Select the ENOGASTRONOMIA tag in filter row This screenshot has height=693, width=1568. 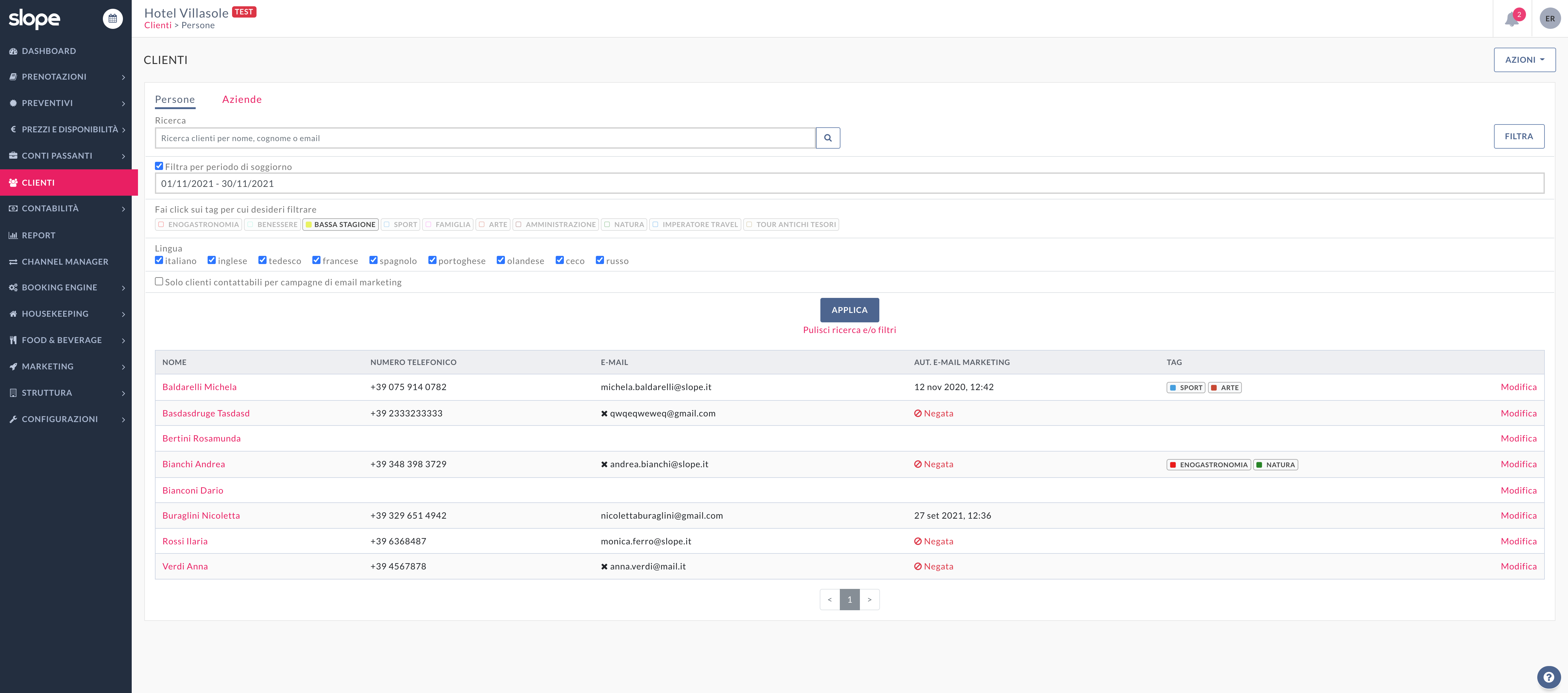coord(199,225)
